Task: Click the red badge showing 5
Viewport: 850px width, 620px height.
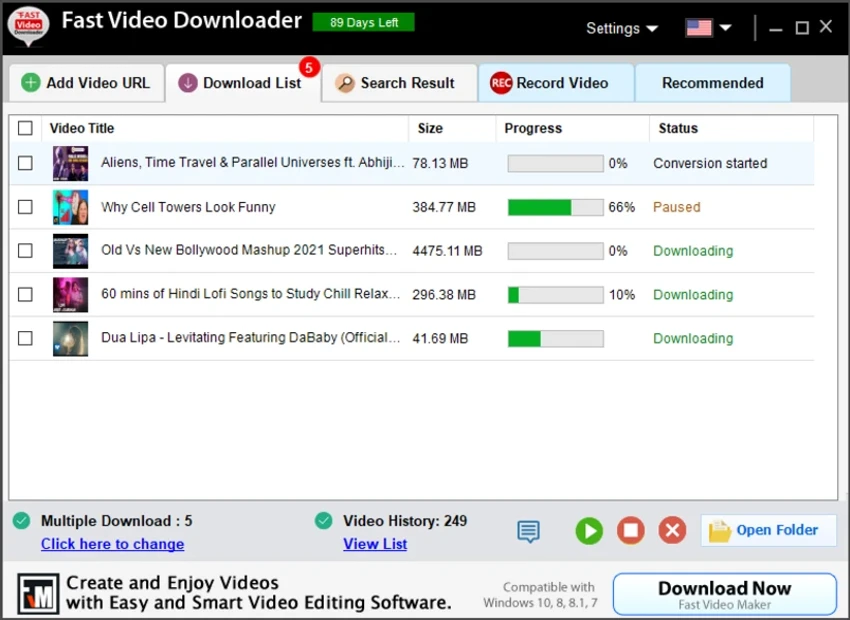Action: (x=309, y=67)
